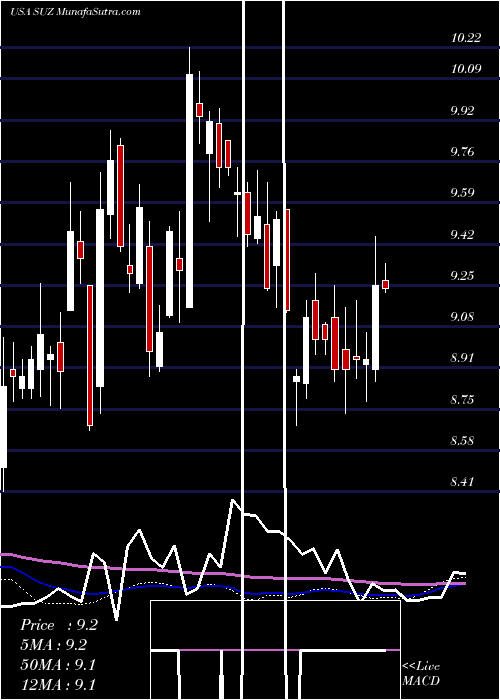Image resolution: width=500 pixels, height=700 pixels.
Task: Click the 9.76 price axis label
Action: click(x=462, y=152)
